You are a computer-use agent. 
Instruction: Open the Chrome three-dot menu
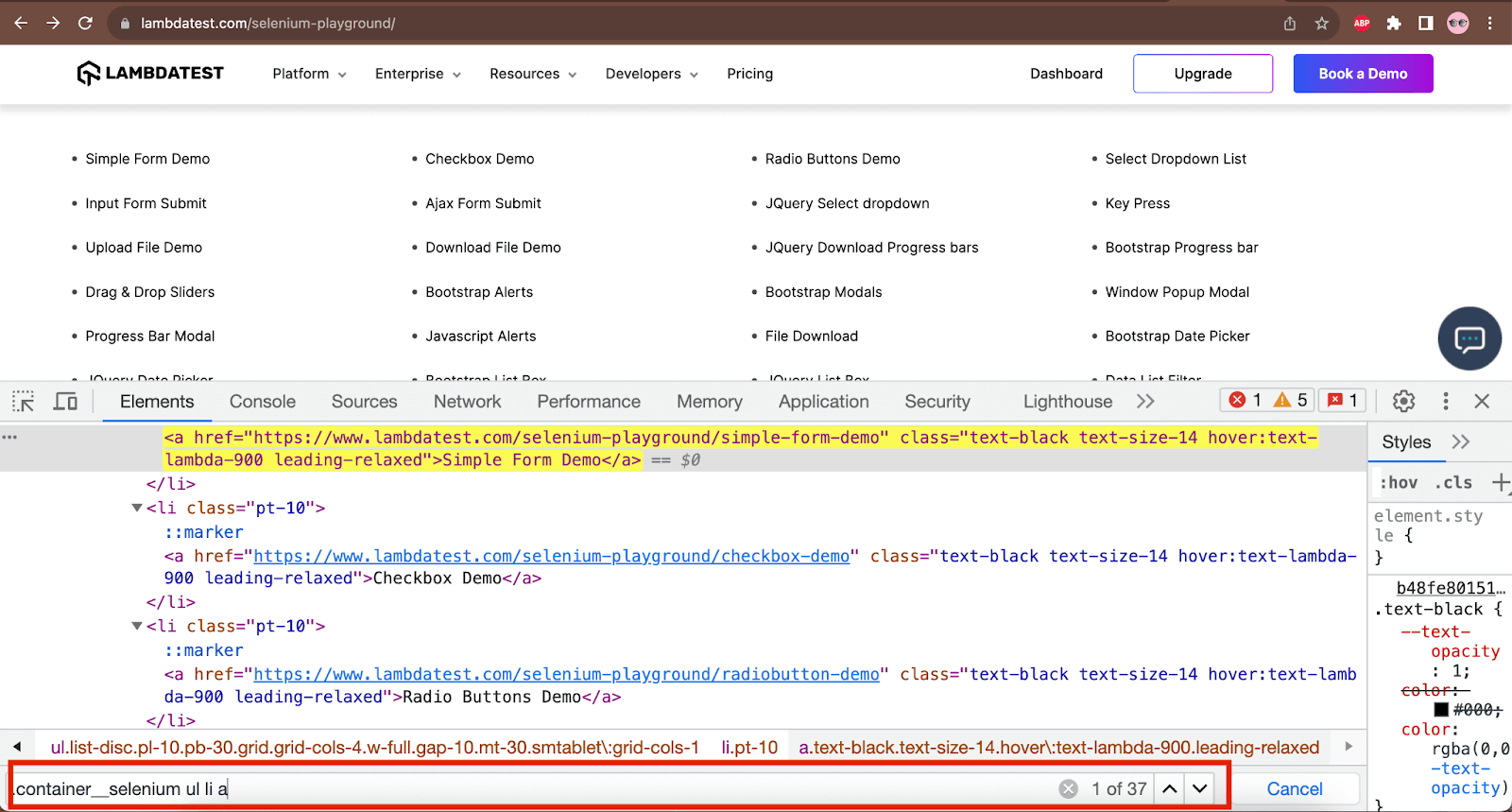pos(1490,24)
